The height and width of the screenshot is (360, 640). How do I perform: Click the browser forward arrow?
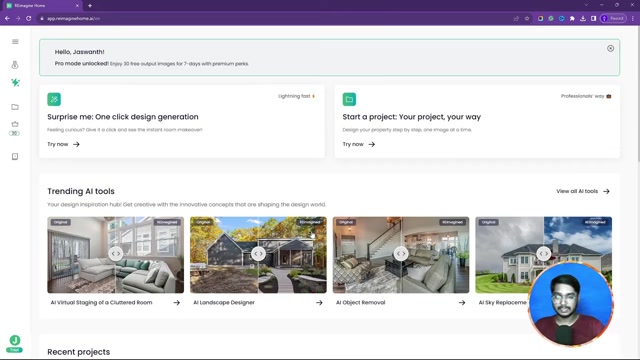click(18, 18)
